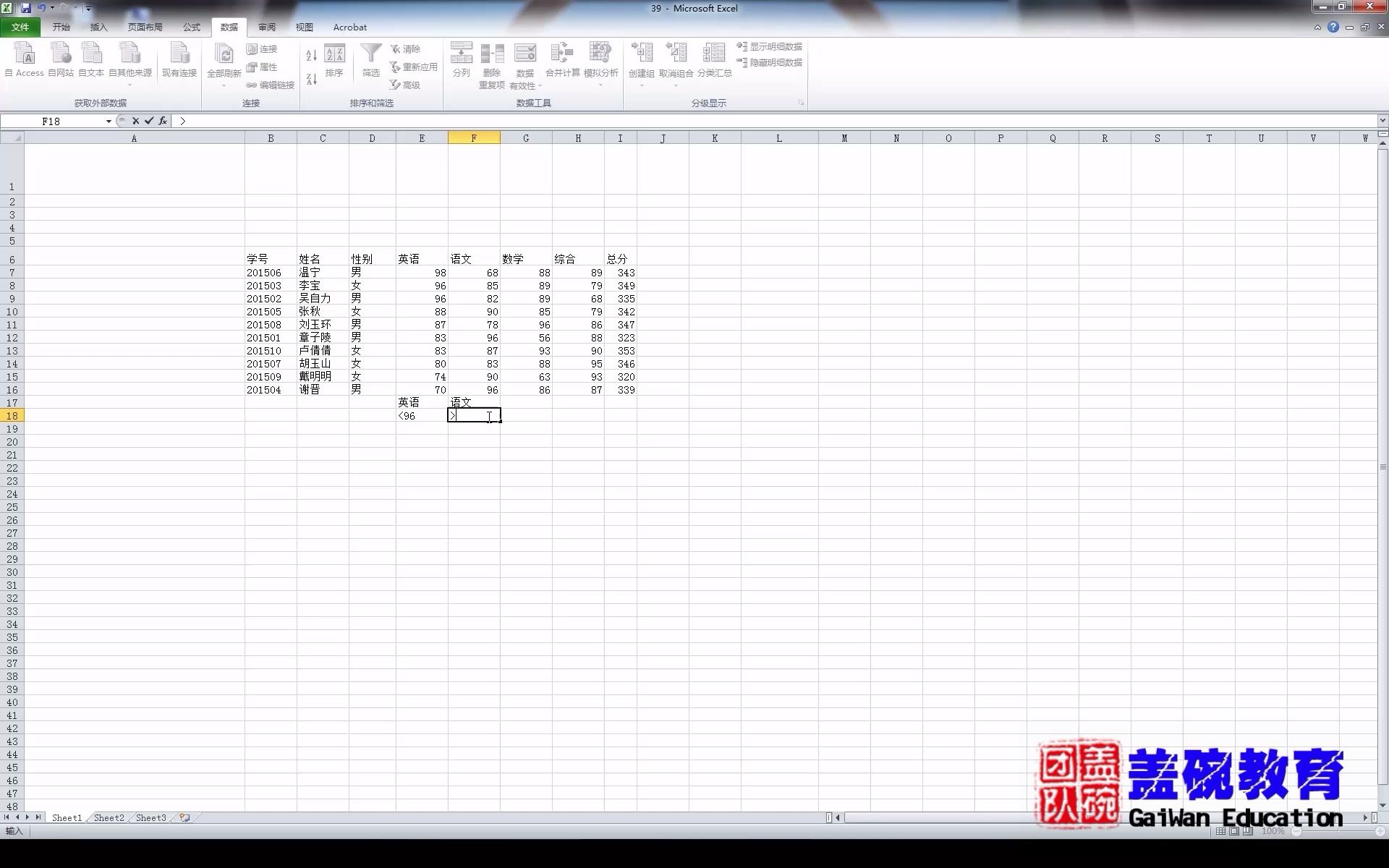Viewport: 1389px width, 868px height.
Task: Launch 分列 text-to-columns tool
Action: click(461, 61)
